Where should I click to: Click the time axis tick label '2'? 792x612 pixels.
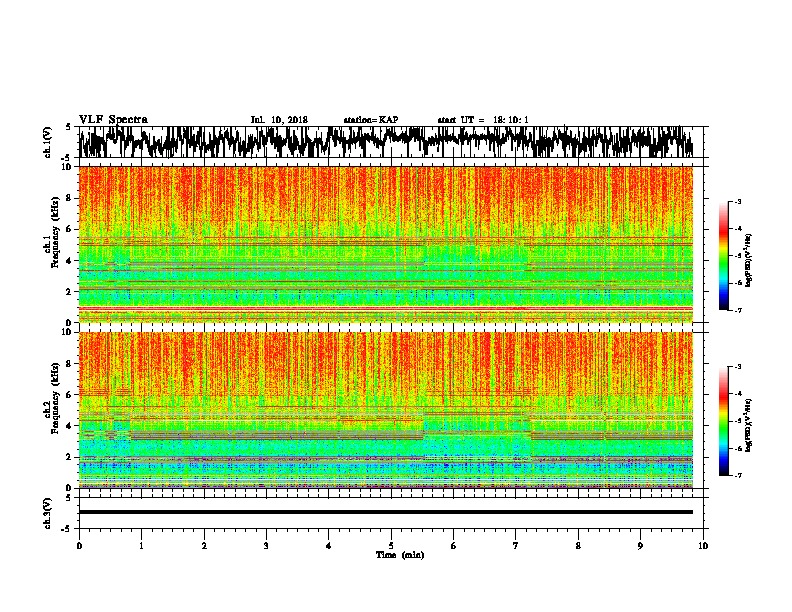pos(204,546)
